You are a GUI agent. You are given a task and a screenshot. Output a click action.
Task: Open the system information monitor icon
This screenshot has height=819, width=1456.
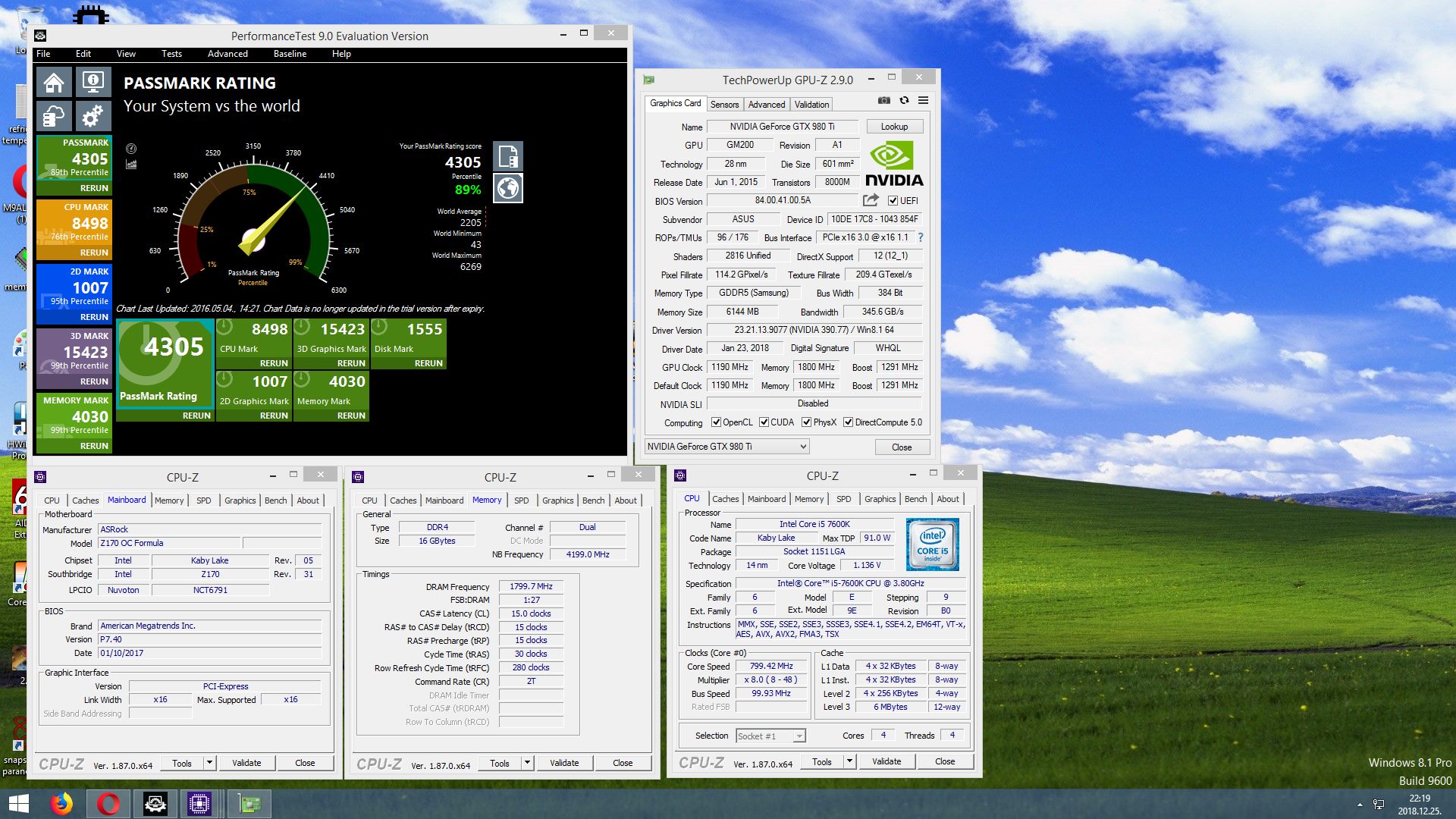93,83
